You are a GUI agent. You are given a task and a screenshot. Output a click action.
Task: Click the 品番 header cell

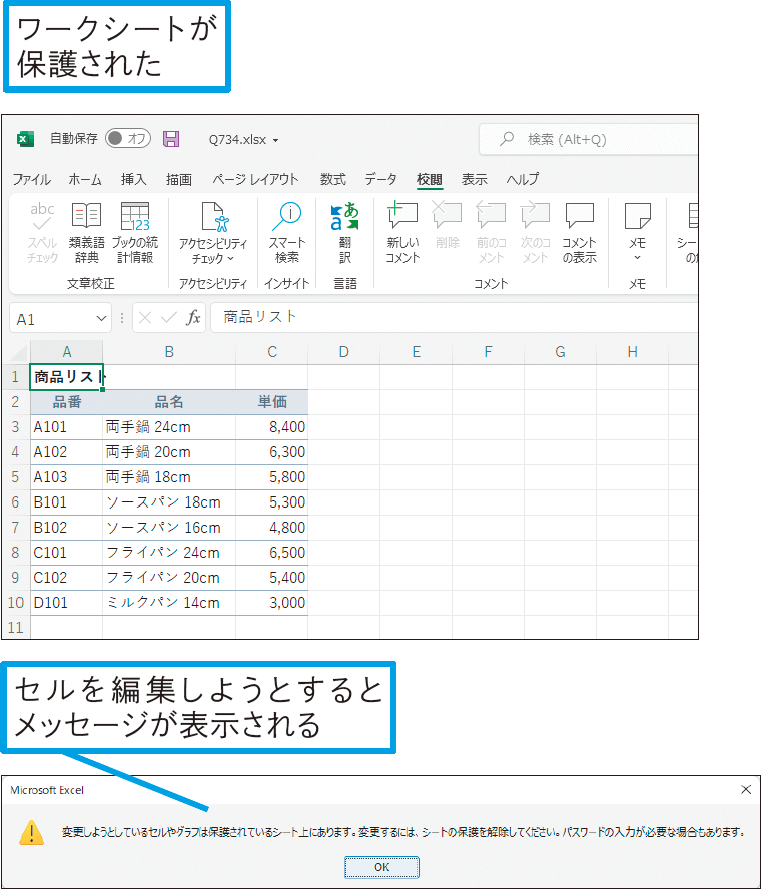(66, 402)
